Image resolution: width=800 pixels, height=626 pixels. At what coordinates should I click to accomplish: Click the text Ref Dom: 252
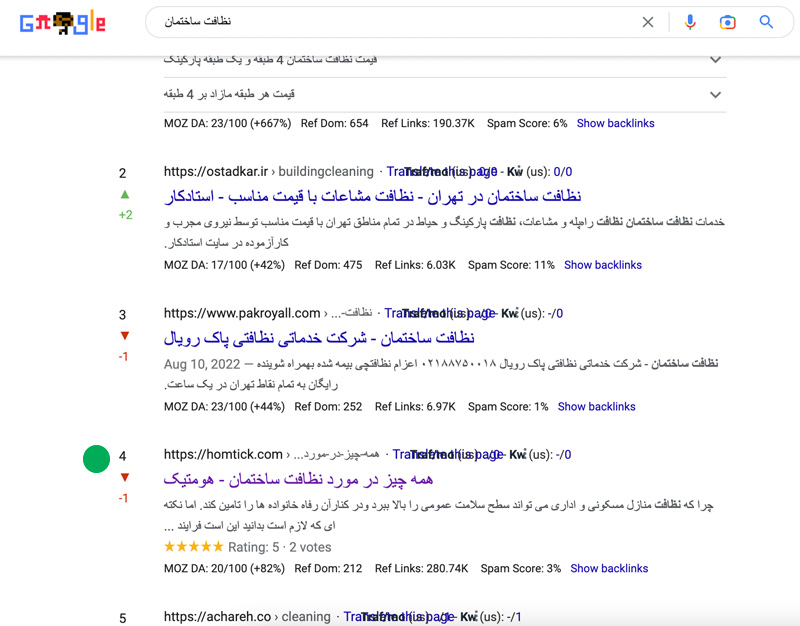pos(328,407)
